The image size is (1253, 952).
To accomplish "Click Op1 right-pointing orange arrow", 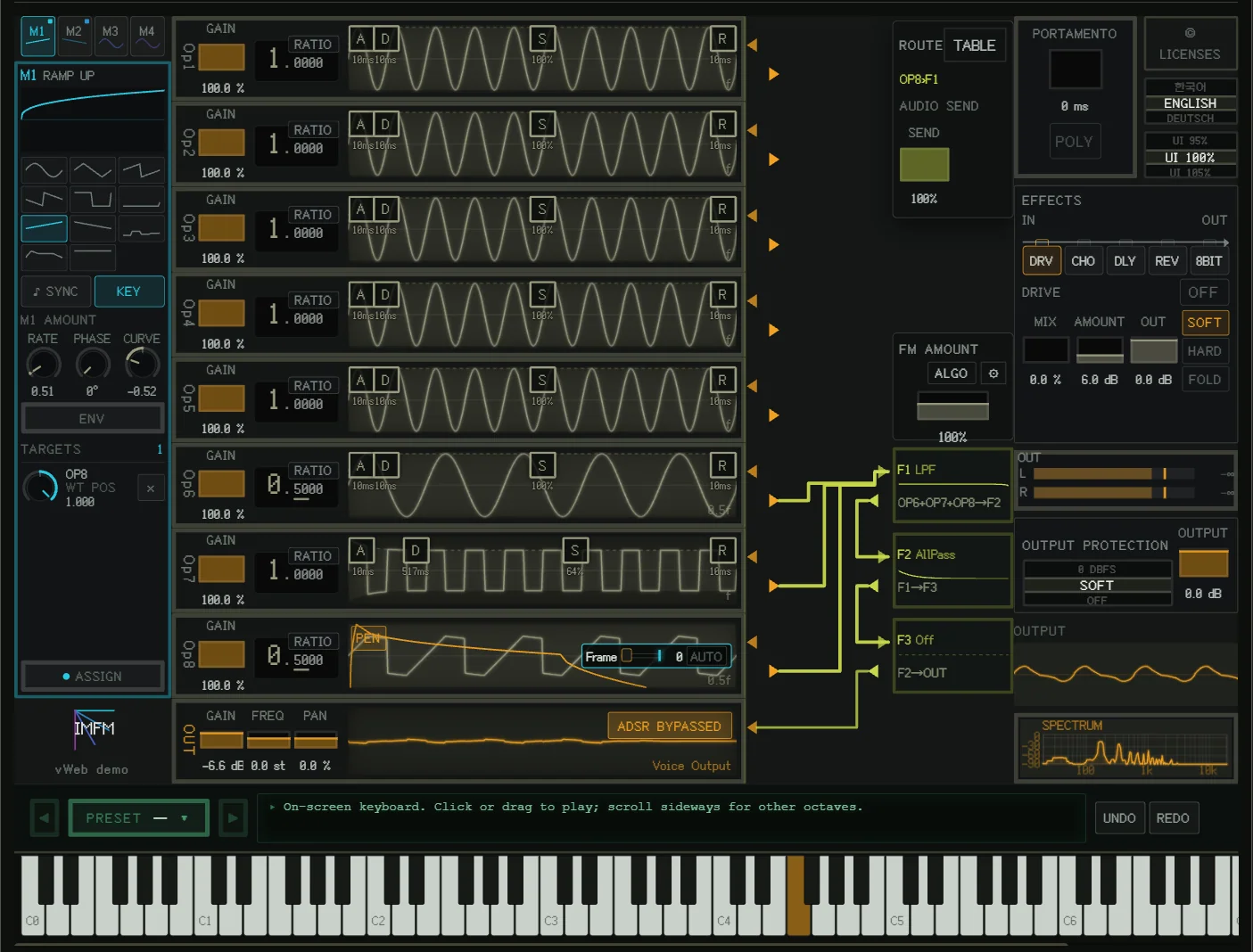I will point(773,74).
